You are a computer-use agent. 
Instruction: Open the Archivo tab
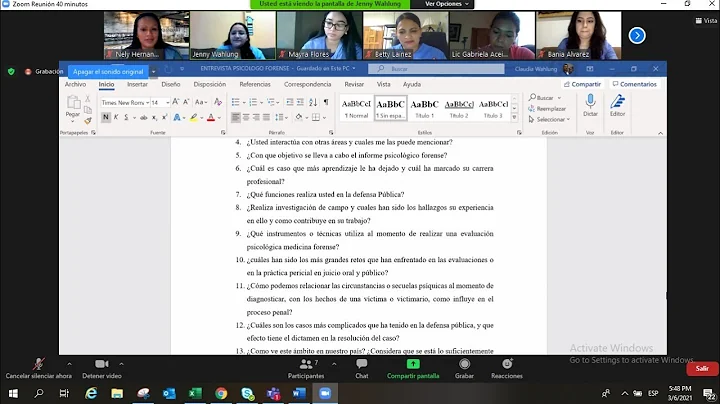click(75, 84)
